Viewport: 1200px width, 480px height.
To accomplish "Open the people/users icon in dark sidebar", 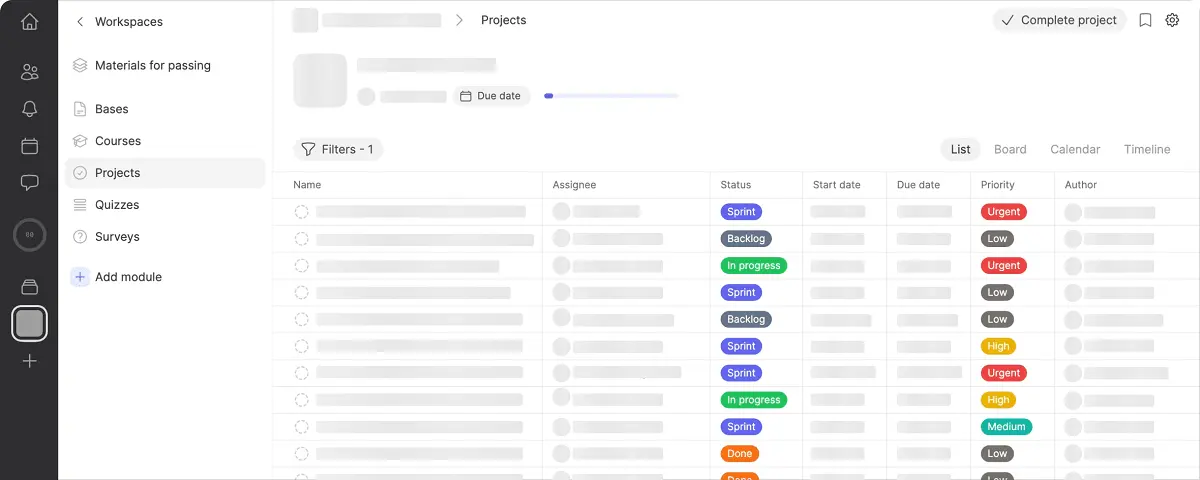I will [x=29, y=72].
